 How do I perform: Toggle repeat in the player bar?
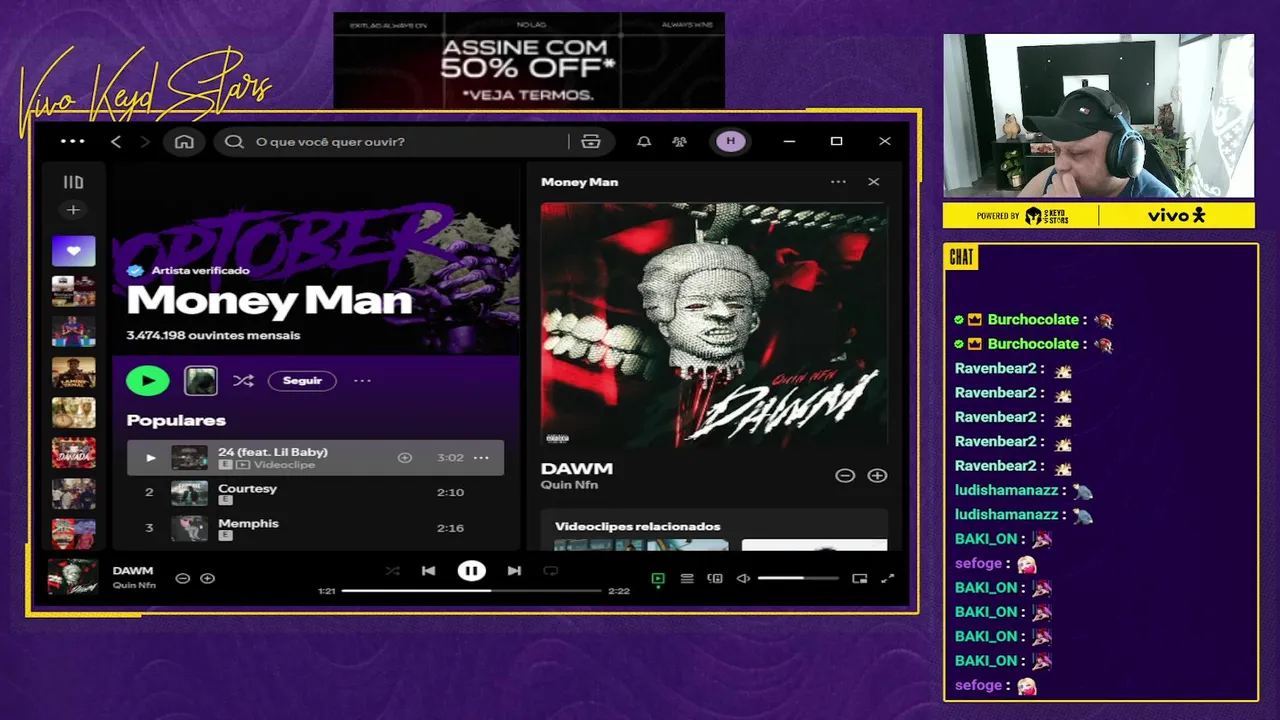[550, 571]
